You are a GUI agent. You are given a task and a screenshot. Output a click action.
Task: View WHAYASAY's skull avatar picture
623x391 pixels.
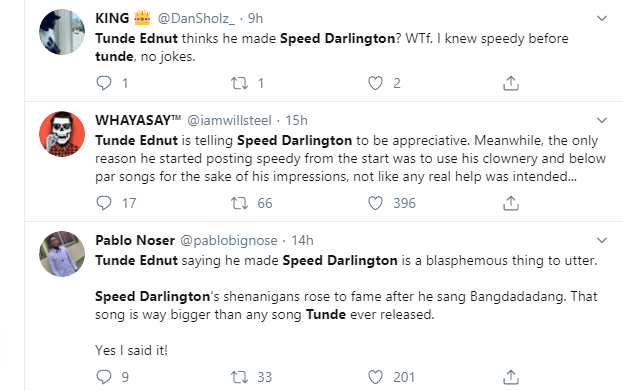point(62,134)
